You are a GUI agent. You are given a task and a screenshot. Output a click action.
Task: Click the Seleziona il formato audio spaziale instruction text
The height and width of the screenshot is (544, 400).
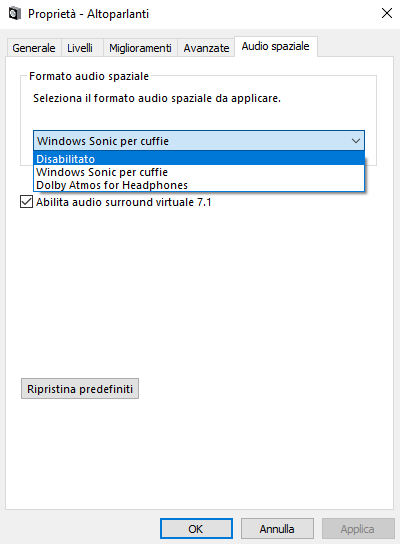point(157,98)
